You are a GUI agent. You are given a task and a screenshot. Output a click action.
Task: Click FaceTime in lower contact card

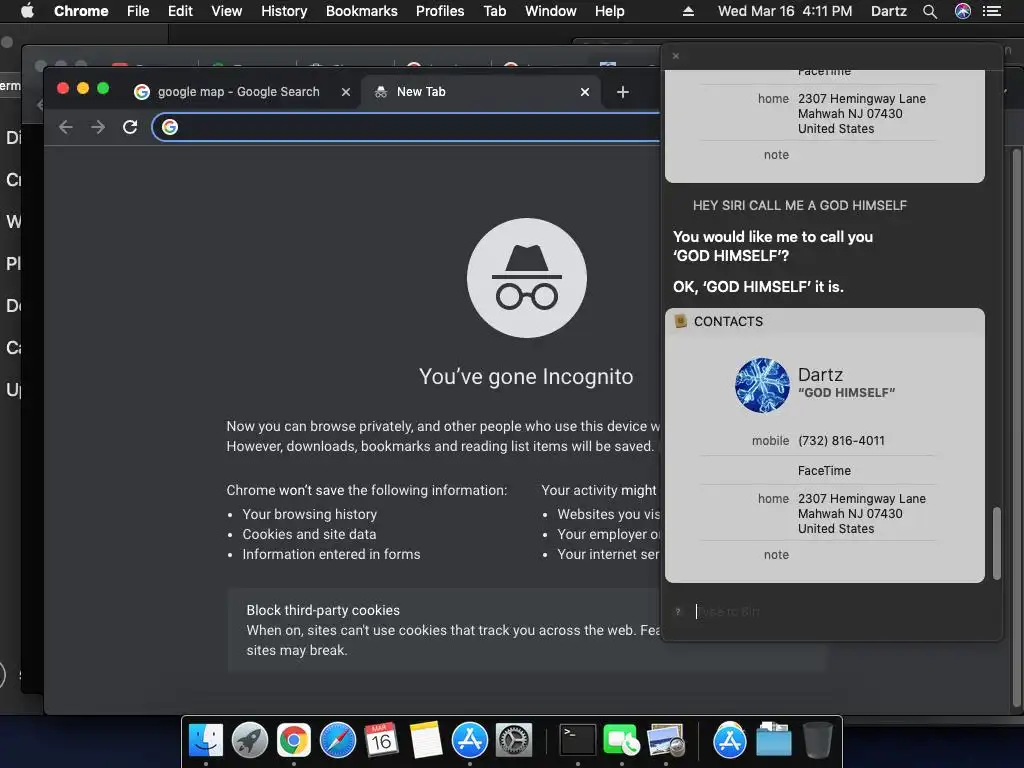[x=824, y=471]
